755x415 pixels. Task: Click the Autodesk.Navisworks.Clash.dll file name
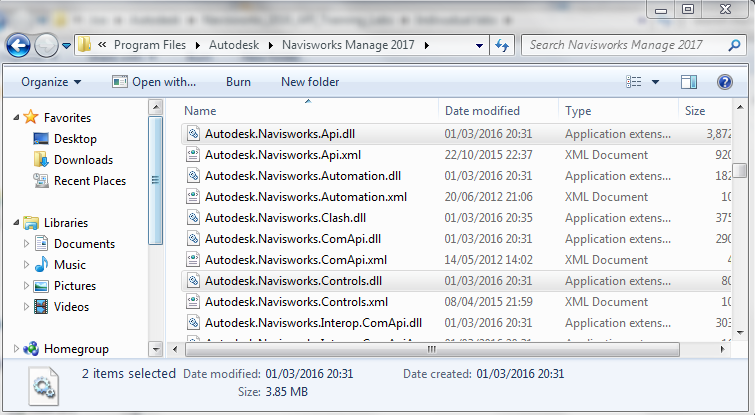pos(286,218)
